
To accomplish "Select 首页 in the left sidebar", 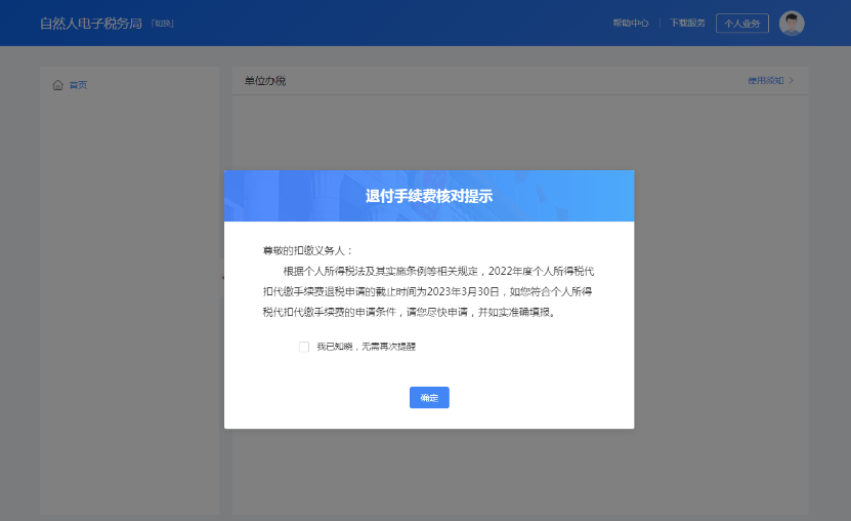I will click(x=78, y=85).
